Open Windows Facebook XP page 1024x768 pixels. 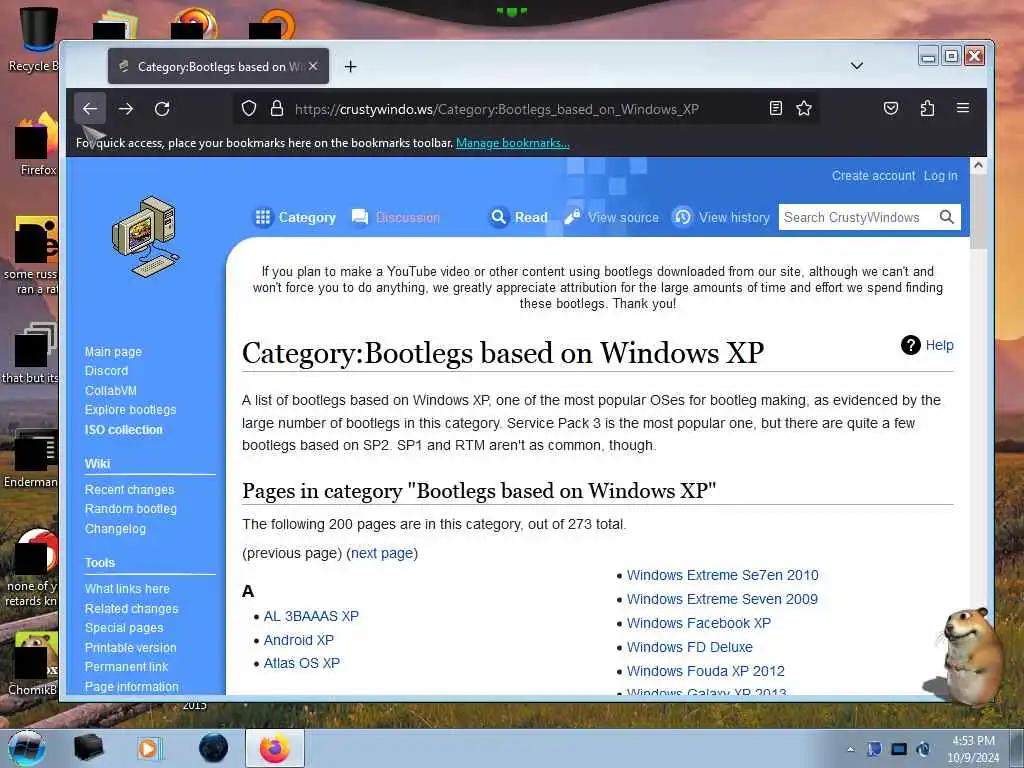(x=699, y=624)
